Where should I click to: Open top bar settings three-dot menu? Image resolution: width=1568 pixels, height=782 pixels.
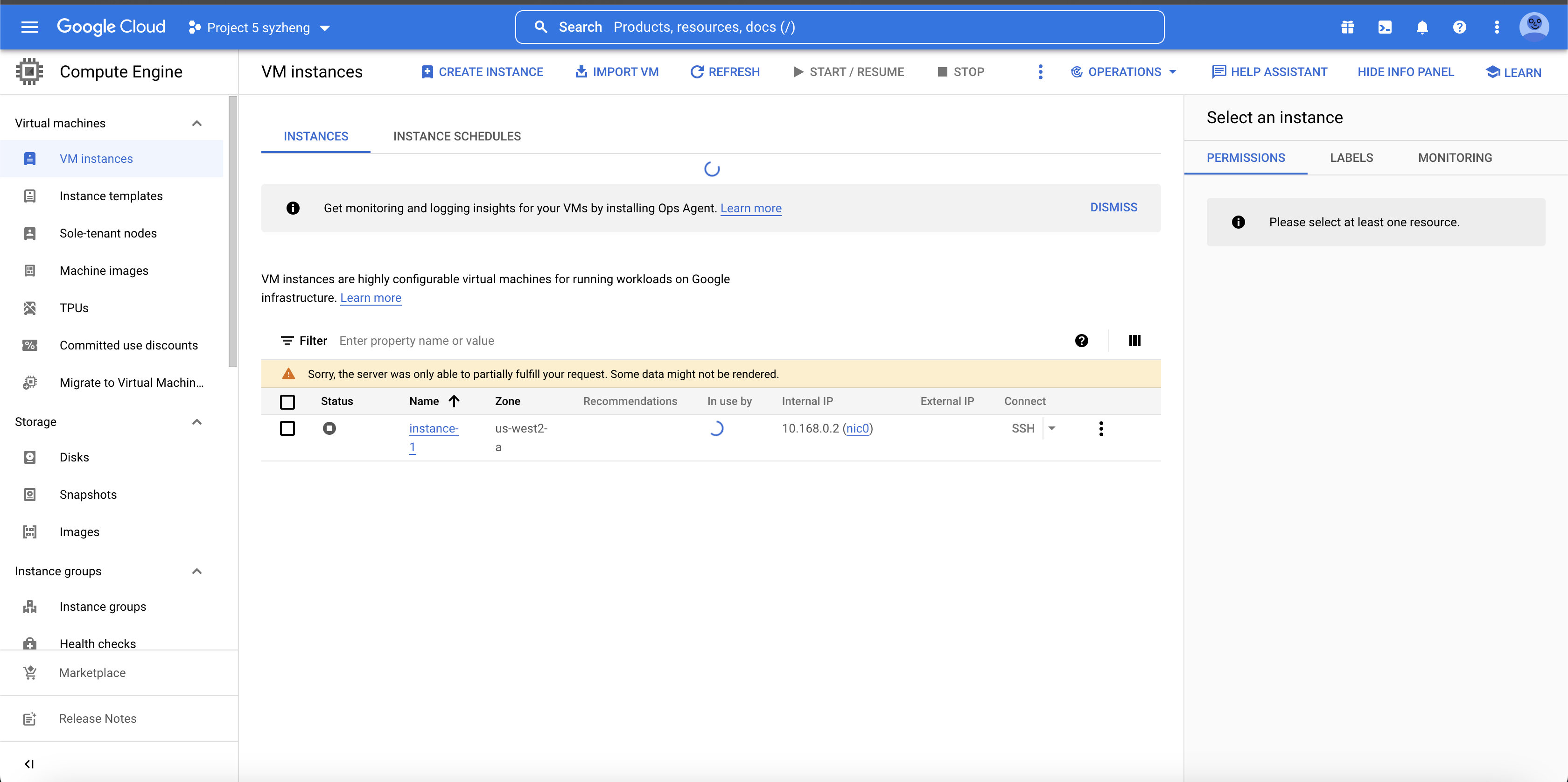(1497, 27)
